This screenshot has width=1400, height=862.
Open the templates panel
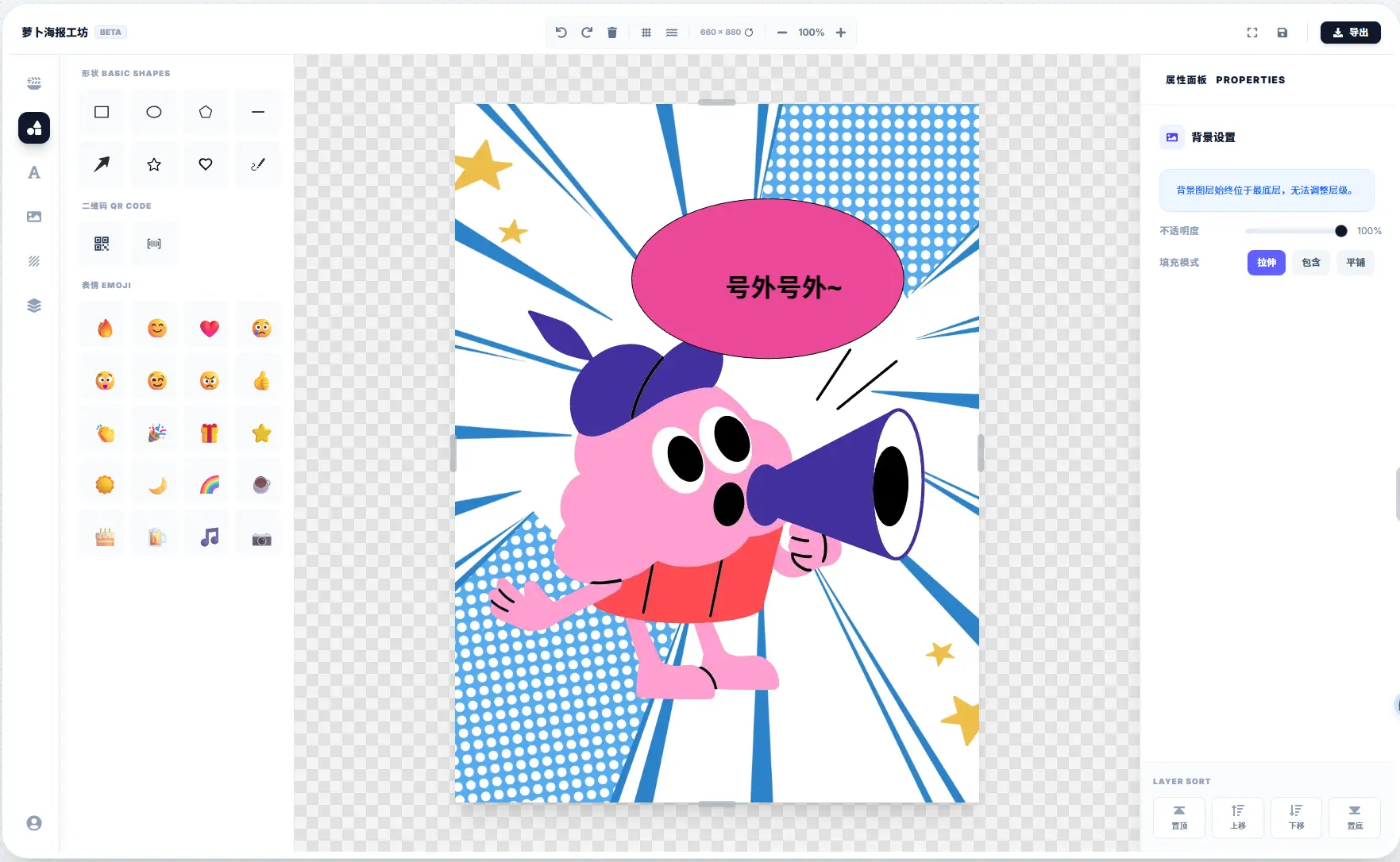(33, 83)
